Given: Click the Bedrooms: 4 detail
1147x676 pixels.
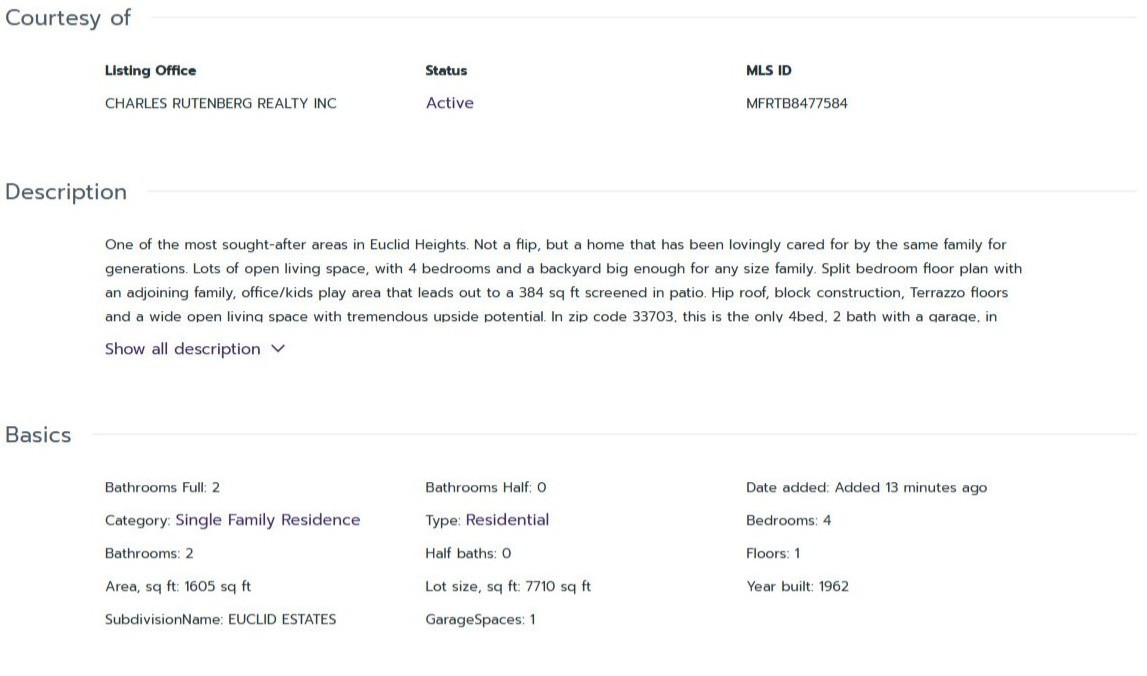Looking at the screenshot, I should tap(788, 520).
